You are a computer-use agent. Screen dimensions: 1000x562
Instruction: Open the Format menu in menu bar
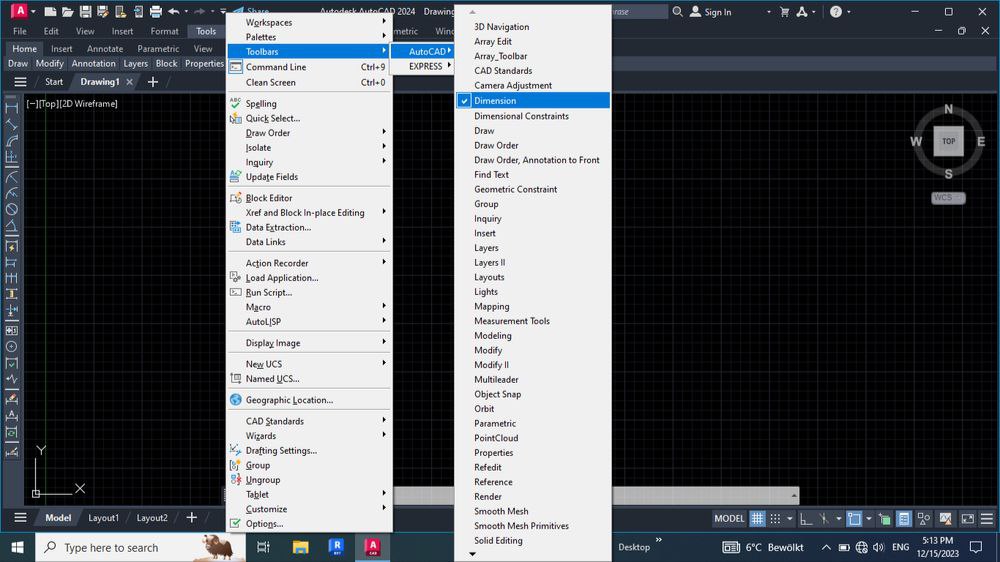(x=165, y=31)
